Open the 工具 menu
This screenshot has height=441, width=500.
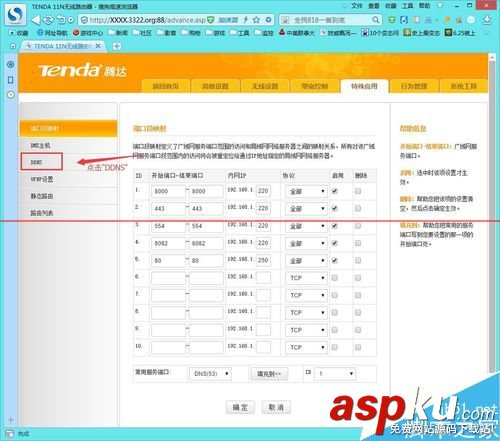pos(408,6)
